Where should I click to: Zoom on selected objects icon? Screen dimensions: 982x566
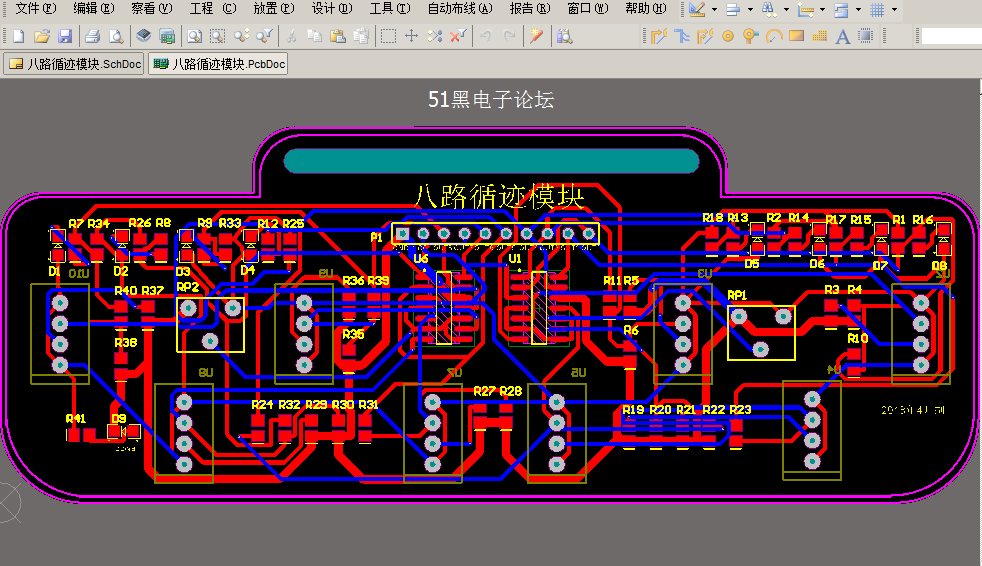pos(241,36)
